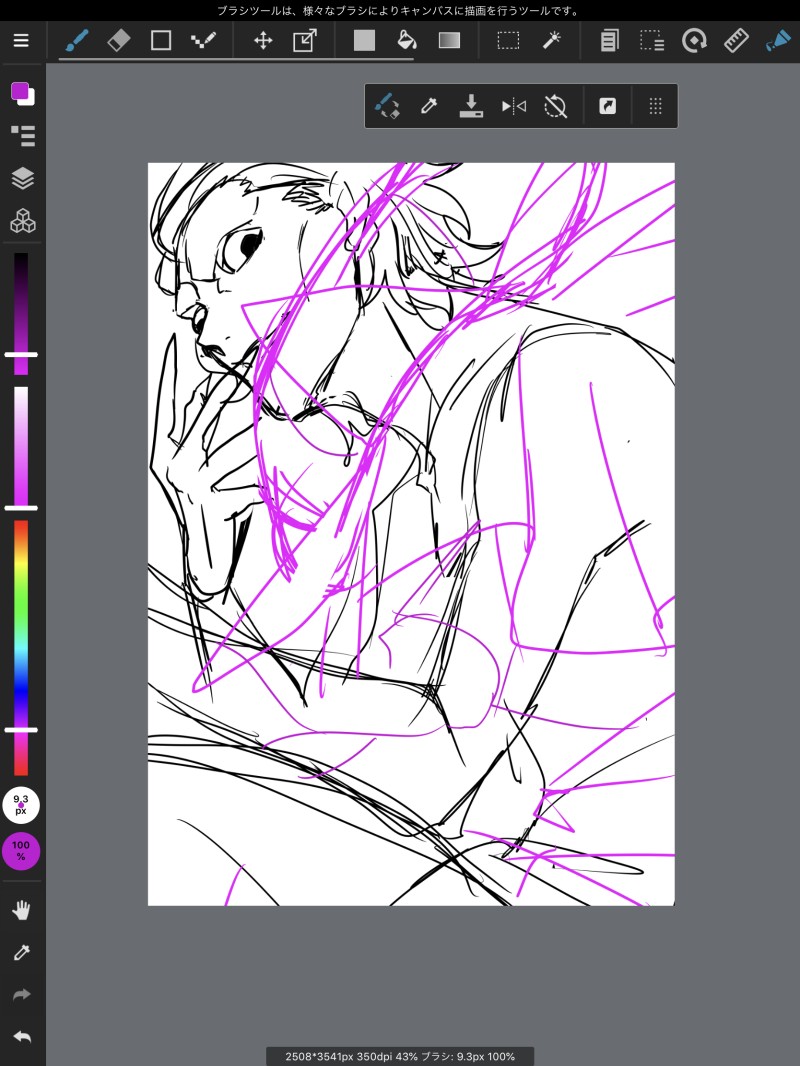This screenshot has height=1066, width=800.
Task: Select the Bucket fill tool
Action: (406, 41)
